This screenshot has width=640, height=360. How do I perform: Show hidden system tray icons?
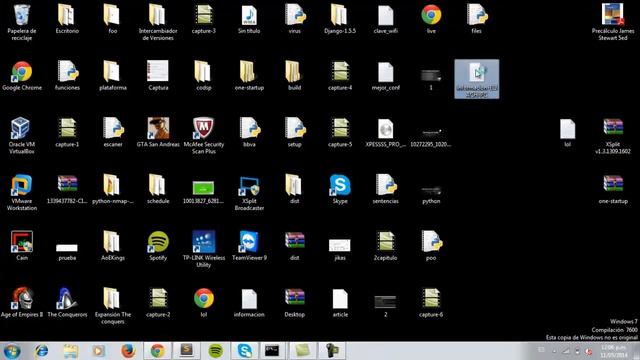[x=554, y=351]
